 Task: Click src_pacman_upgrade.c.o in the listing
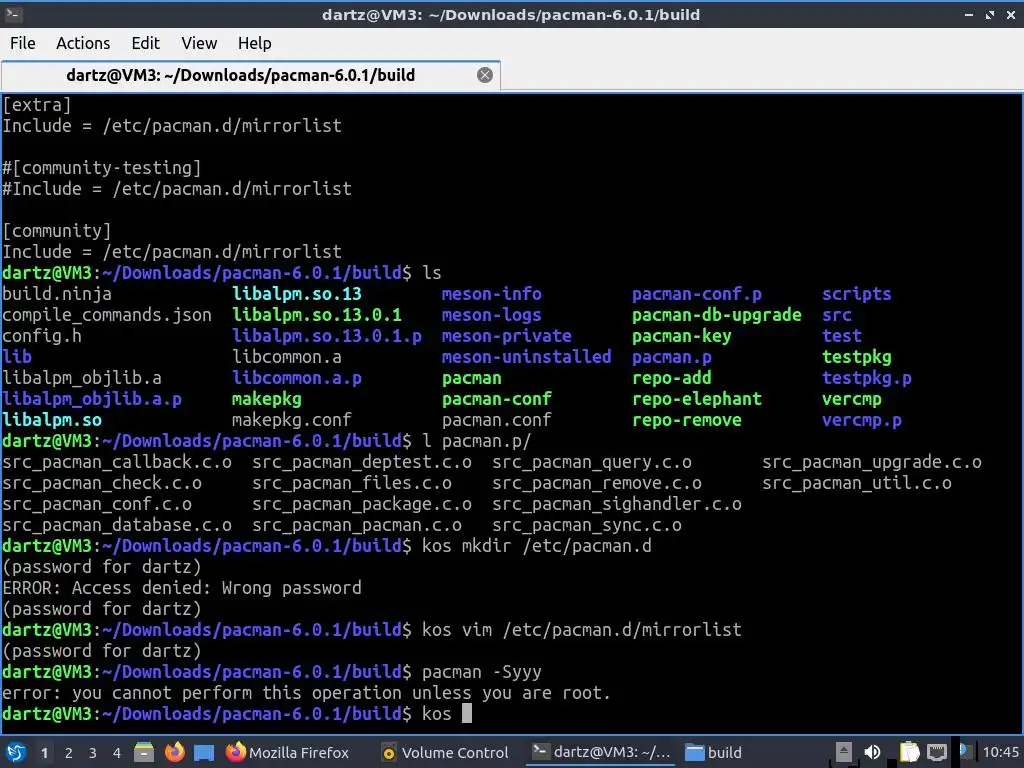872,462
